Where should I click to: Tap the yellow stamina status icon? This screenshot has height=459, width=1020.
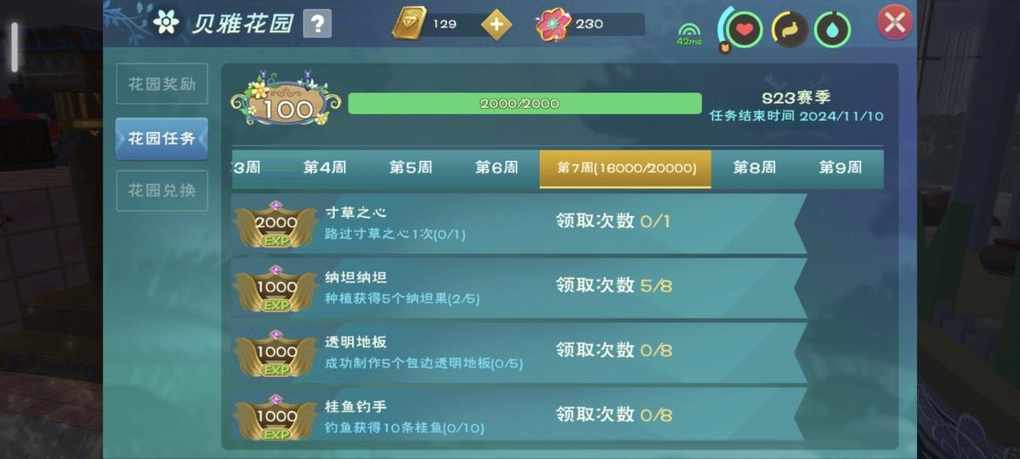(x=789, y=29)
